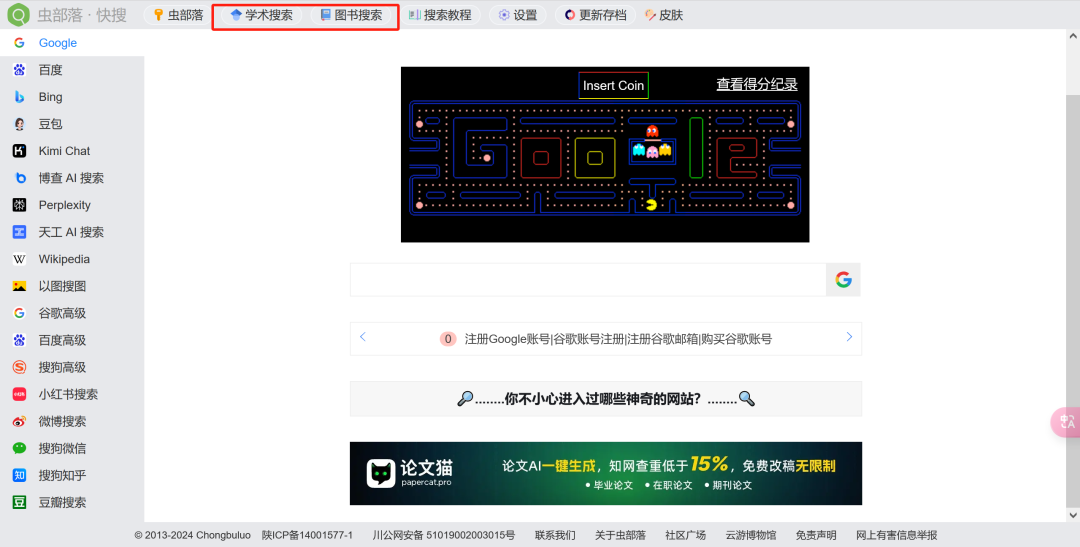
Task: Open 免责声明 disclaimer link
Action: point(816,535)
